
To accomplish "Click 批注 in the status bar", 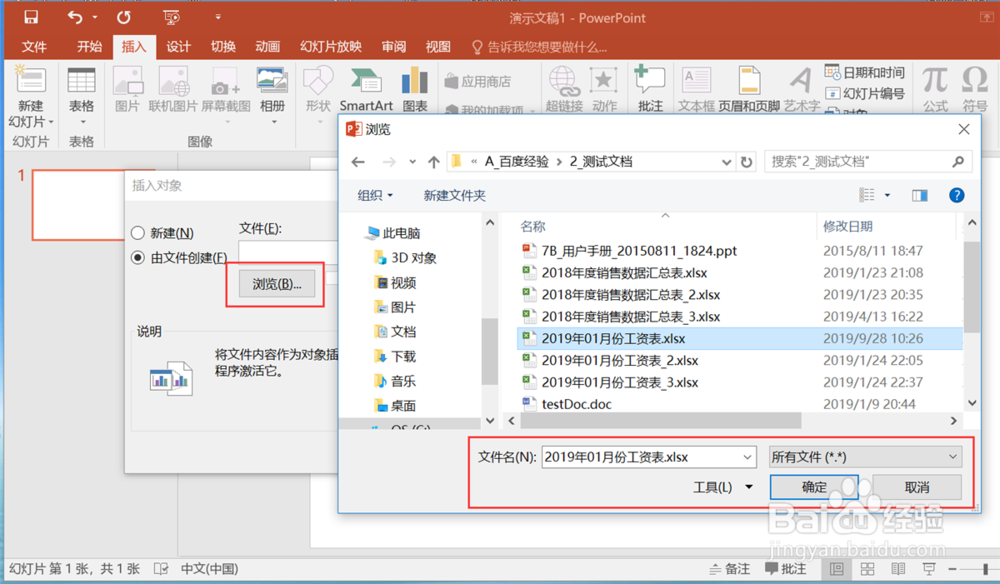I will coord(786,569).
